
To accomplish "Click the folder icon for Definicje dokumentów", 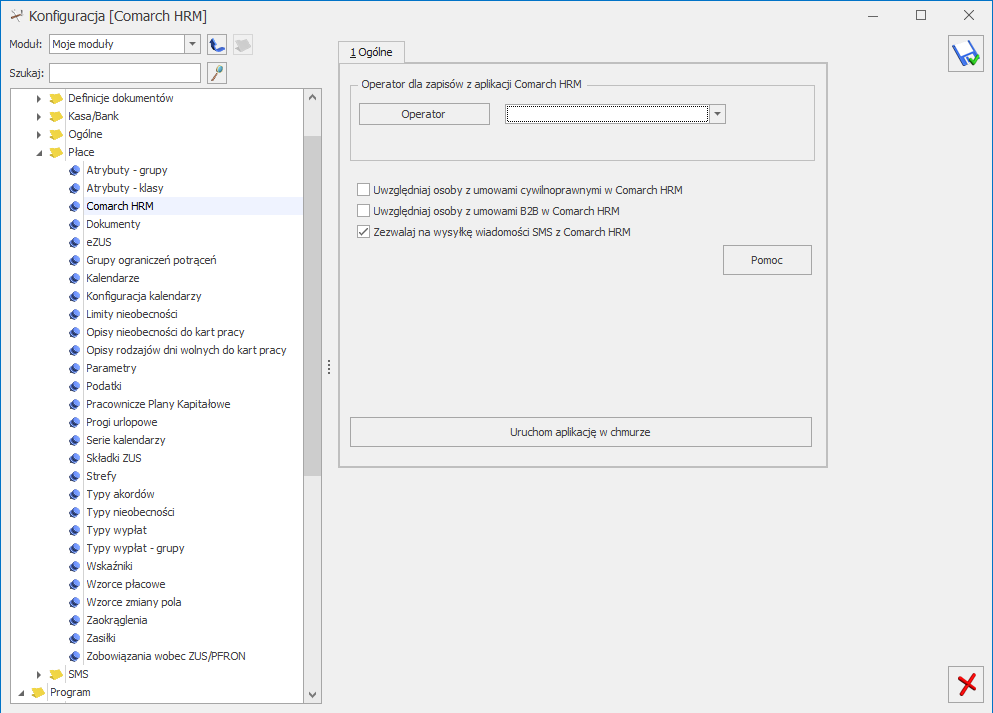I will point(56,98).
